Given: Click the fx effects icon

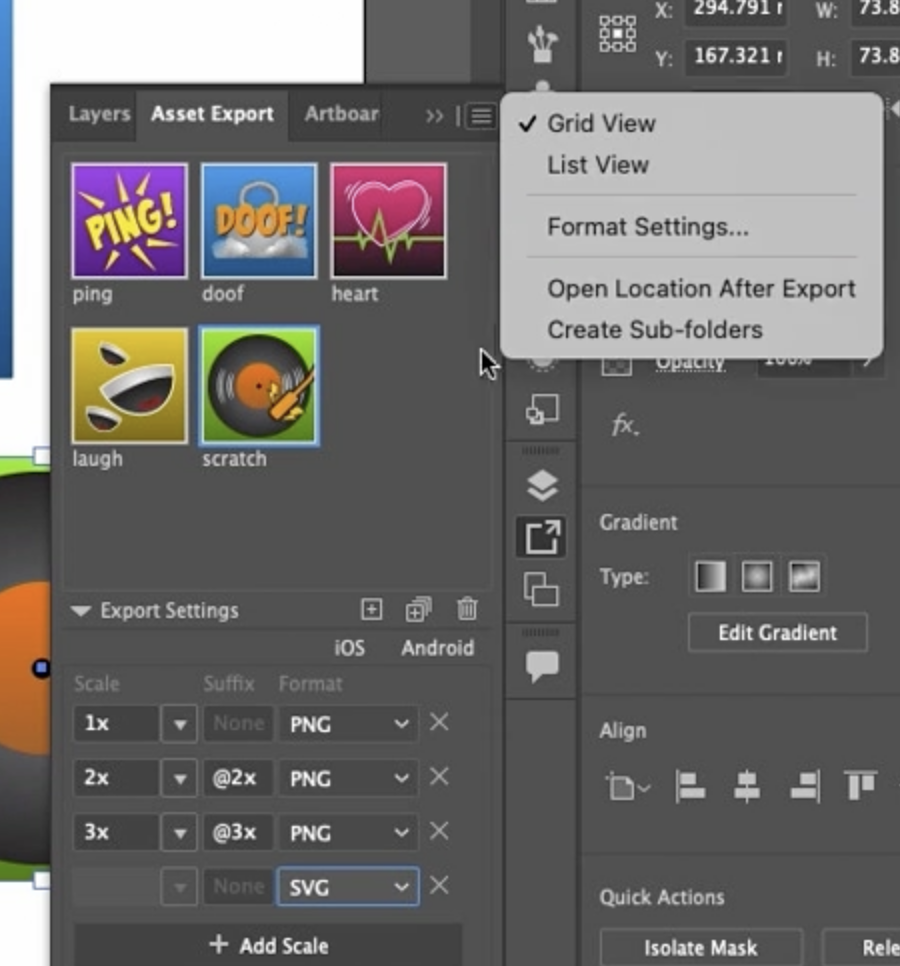Looking at the screenshot, I should (x=625, y=426).
